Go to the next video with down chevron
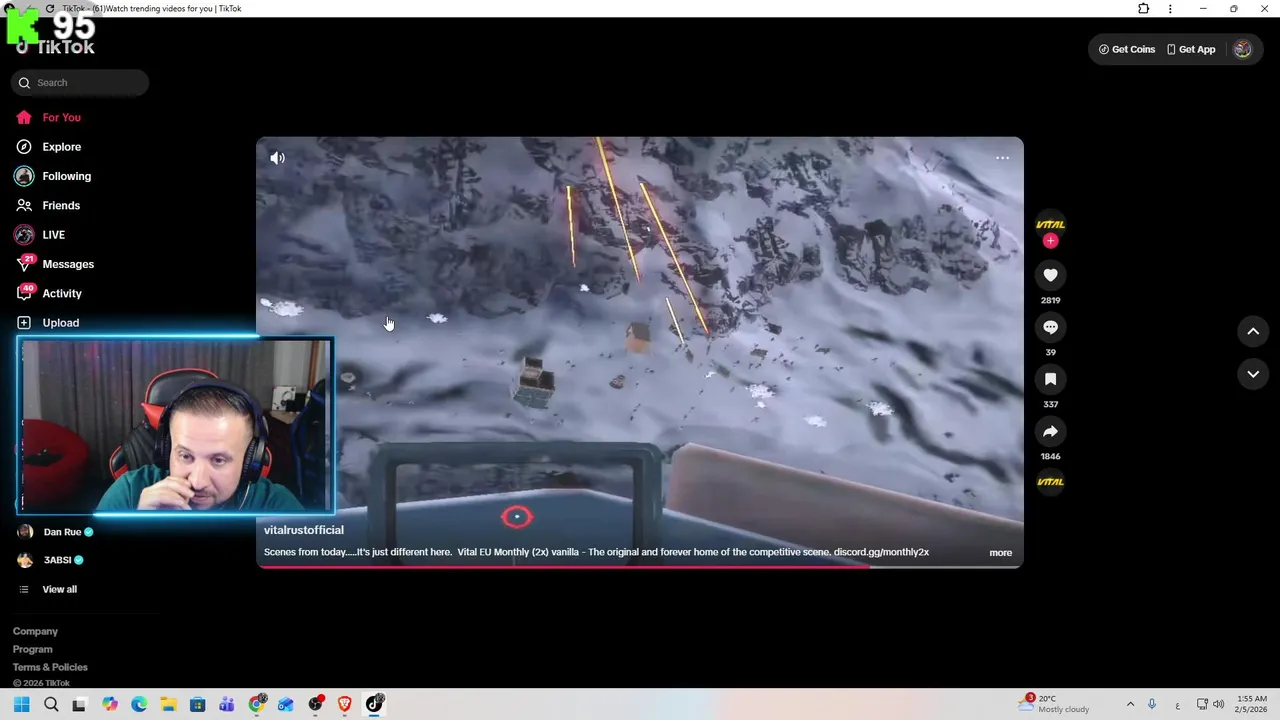Screen dimensions: 1280x720 point(1253,374)
